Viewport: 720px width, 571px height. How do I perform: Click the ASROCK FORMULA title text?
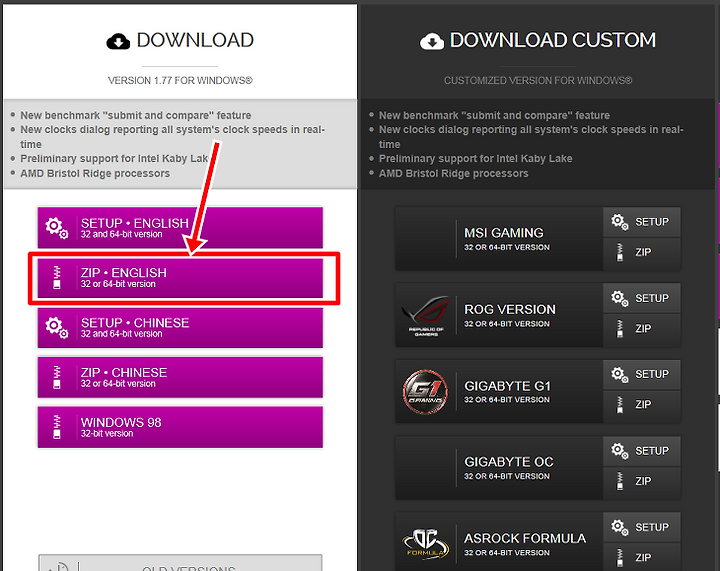pos(525,538)
